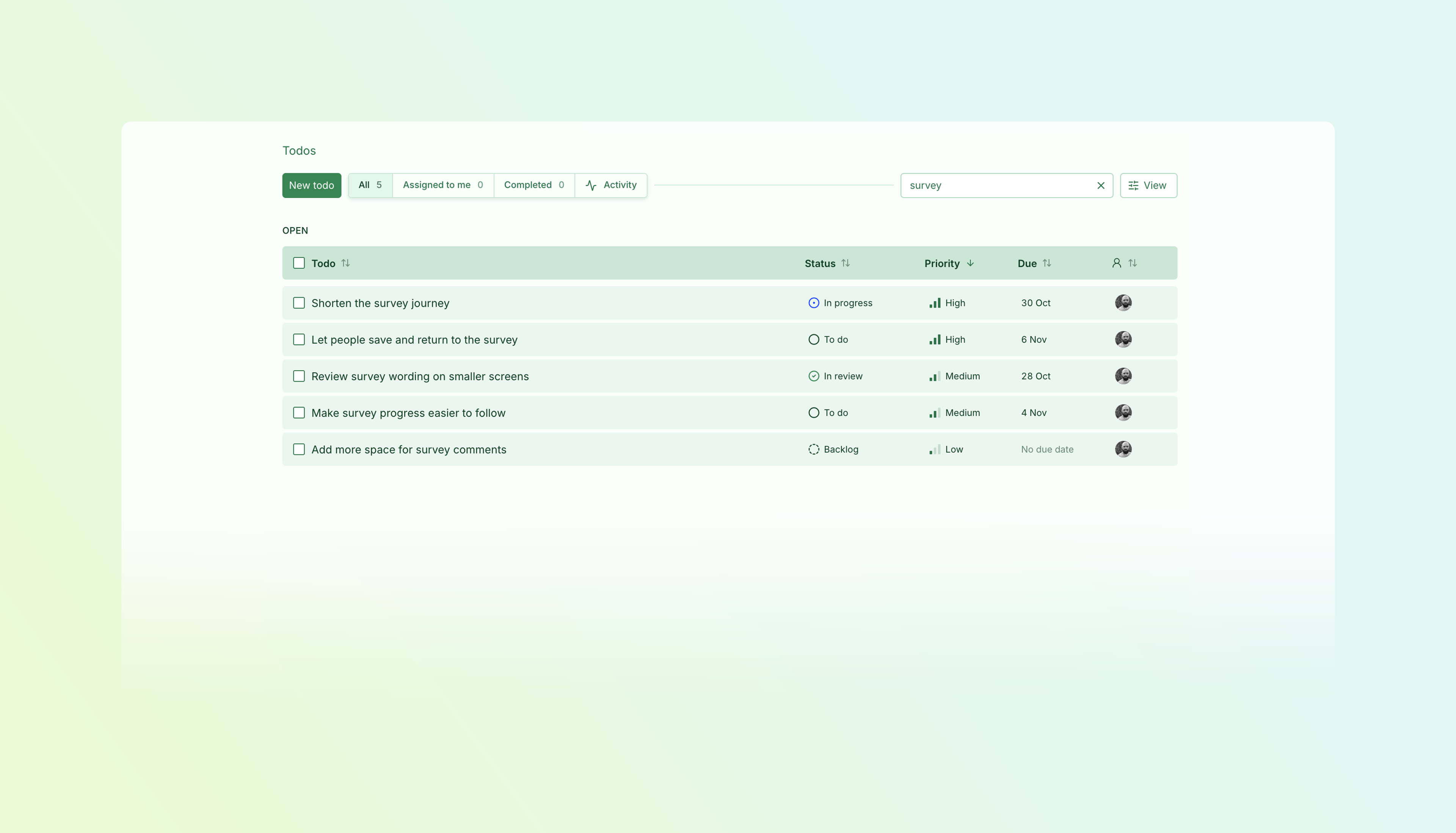Image resolution: width=1456 pixels, height=833 pixels.
Task: Click To do status circle for Make survey progress row
Action: coord(814,413)
